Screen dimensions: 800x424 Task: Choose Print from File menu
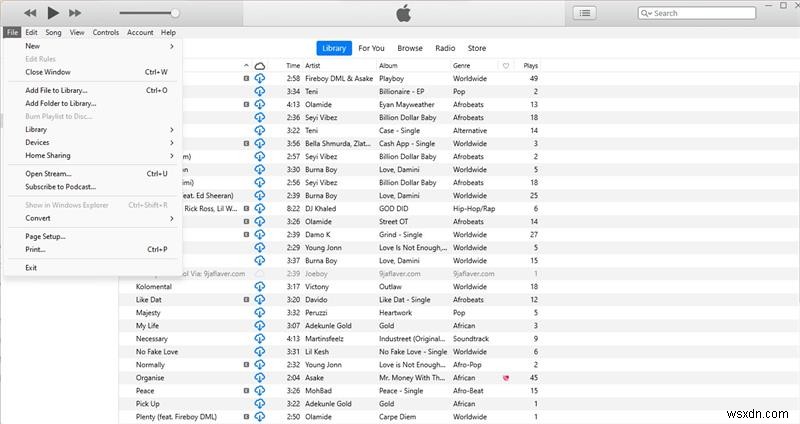tap(93, 250)
